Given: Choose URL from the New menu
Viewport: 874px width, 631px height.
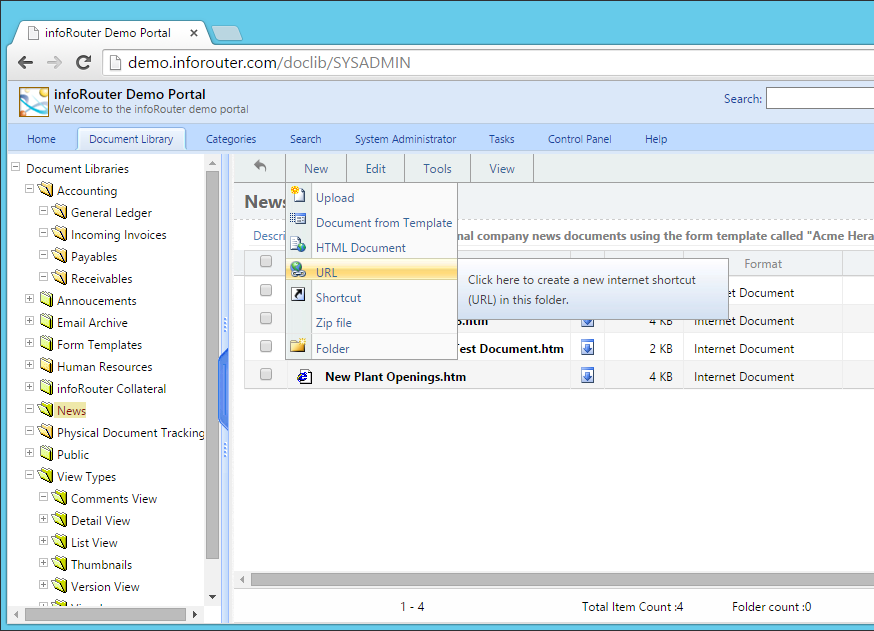Looking at the screenshot, I should tap(372, 272).
